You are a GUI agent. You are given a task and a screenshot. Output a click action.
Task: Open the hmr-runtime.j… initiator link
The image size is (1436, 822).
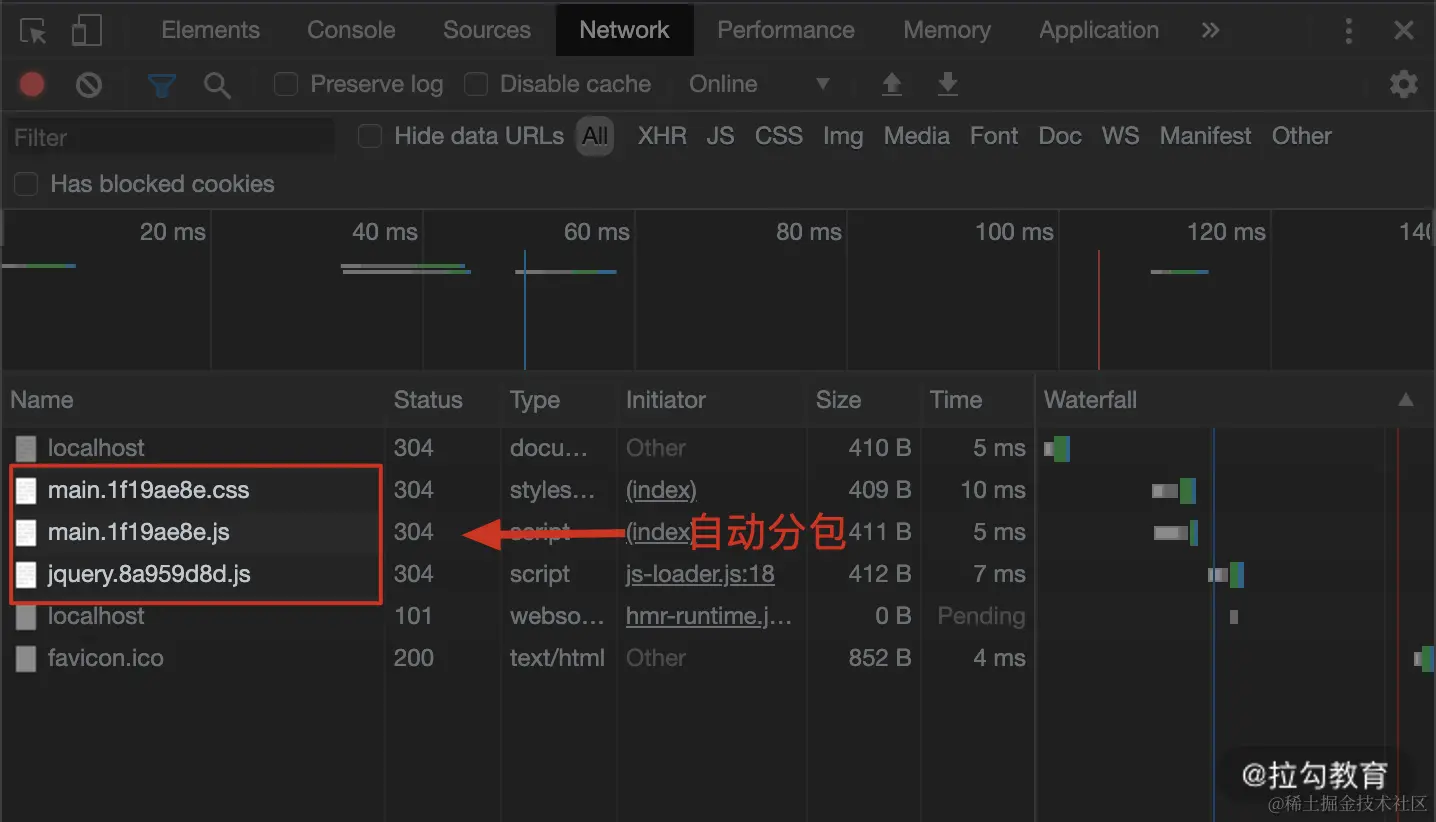coord(709,616)
